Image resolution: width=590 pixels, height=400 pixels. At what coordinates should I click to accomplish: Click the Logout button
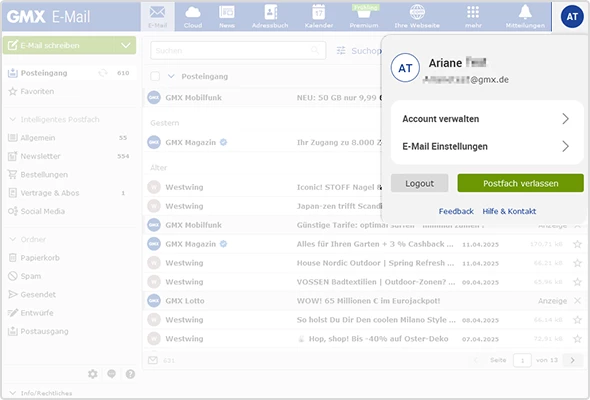(x=420, y=183)
